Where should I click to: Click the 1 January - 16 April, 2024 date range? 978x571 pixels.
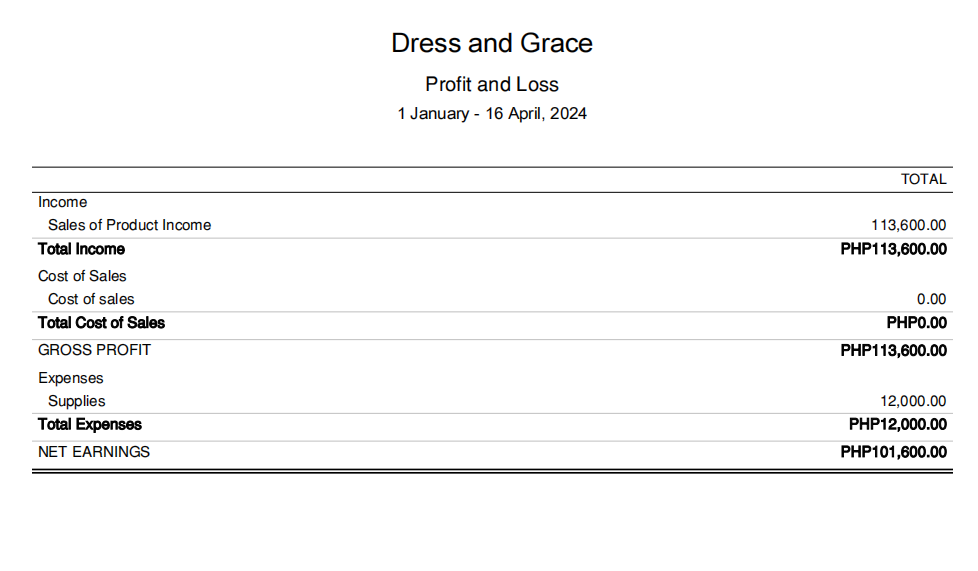pos(491,113)
